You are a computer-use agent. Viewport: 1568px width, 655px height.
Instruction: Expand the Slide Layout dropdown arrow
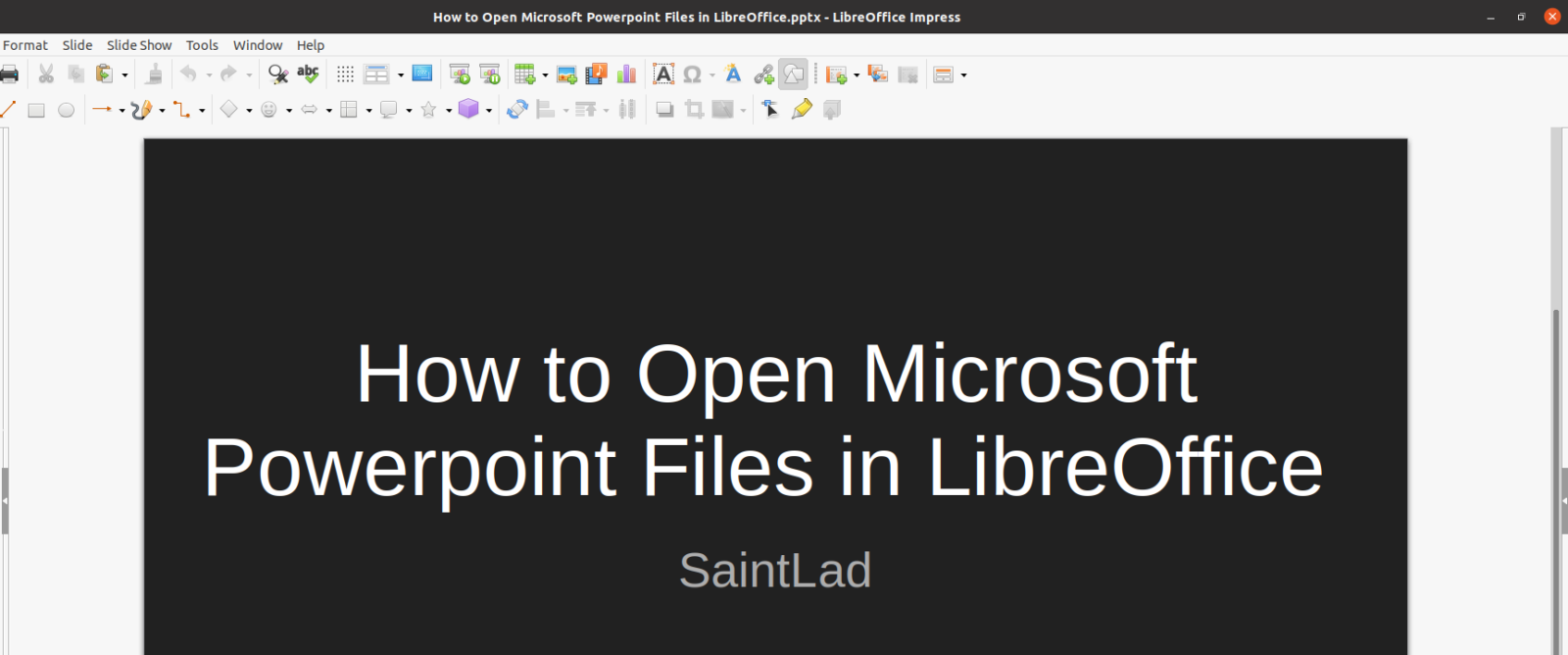pos(963,76)
